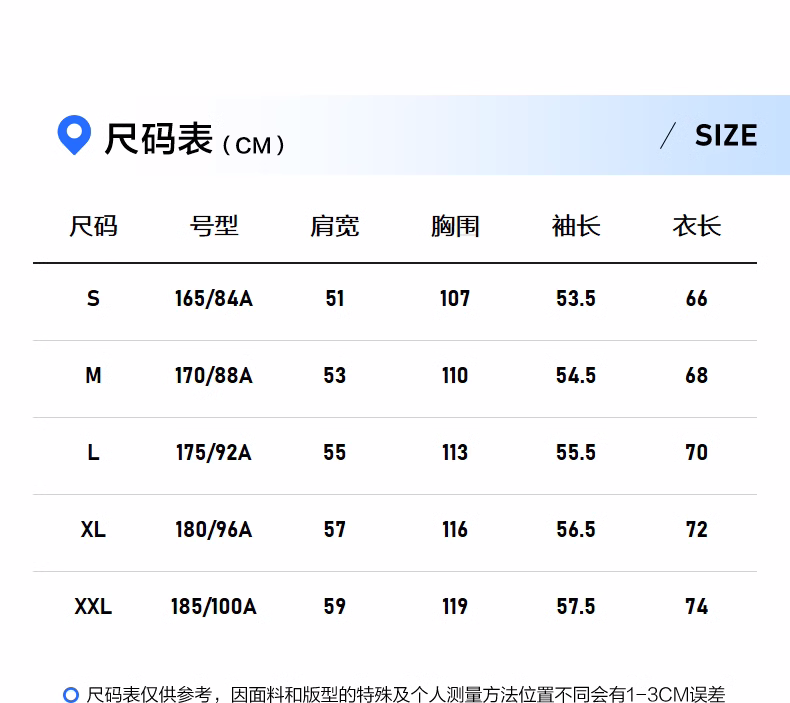Click sleeve length value 53.5
This screenshot has height=703, width=790.
coord(576,298)
